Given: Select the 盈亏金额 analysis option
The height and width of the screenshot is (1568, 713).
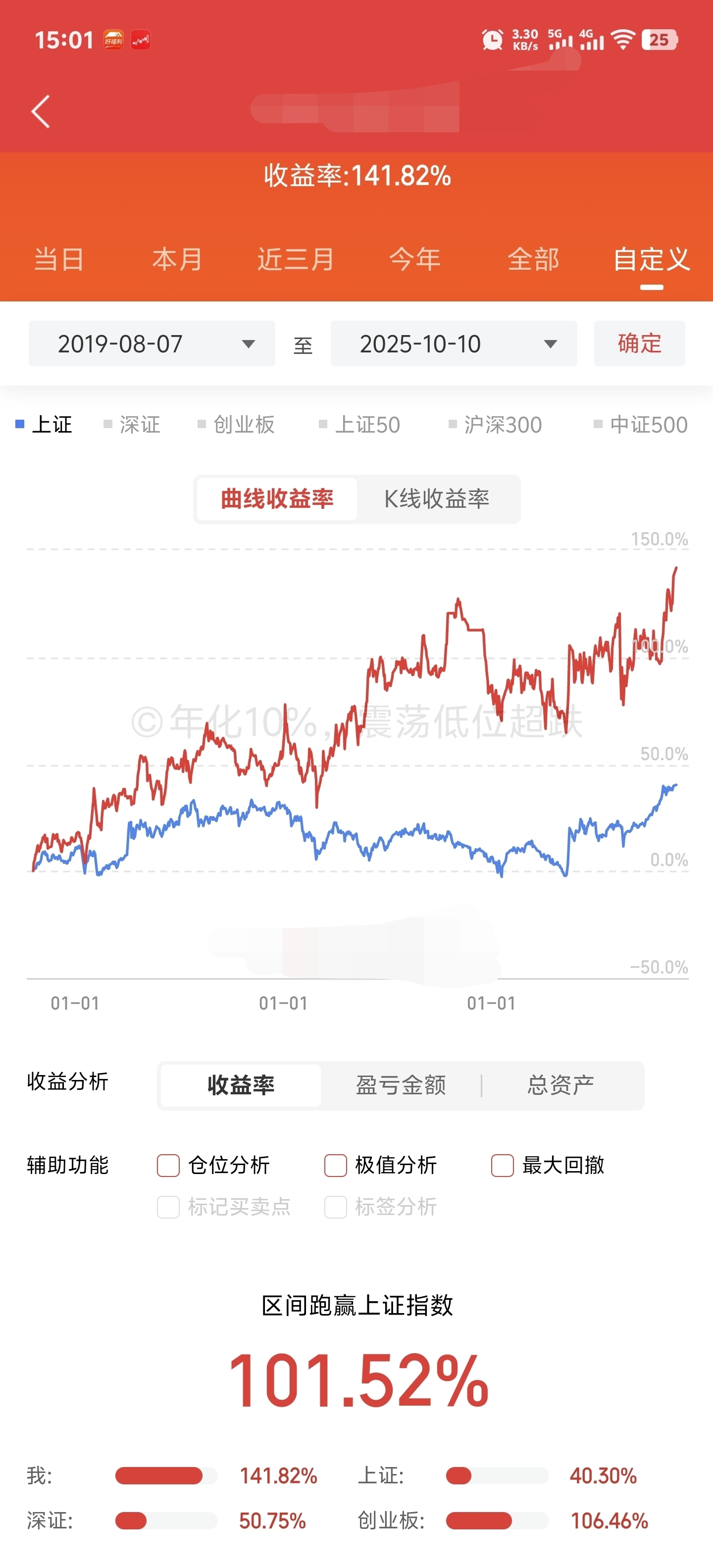Looking at the screenshot, I should click(401, 1085).
